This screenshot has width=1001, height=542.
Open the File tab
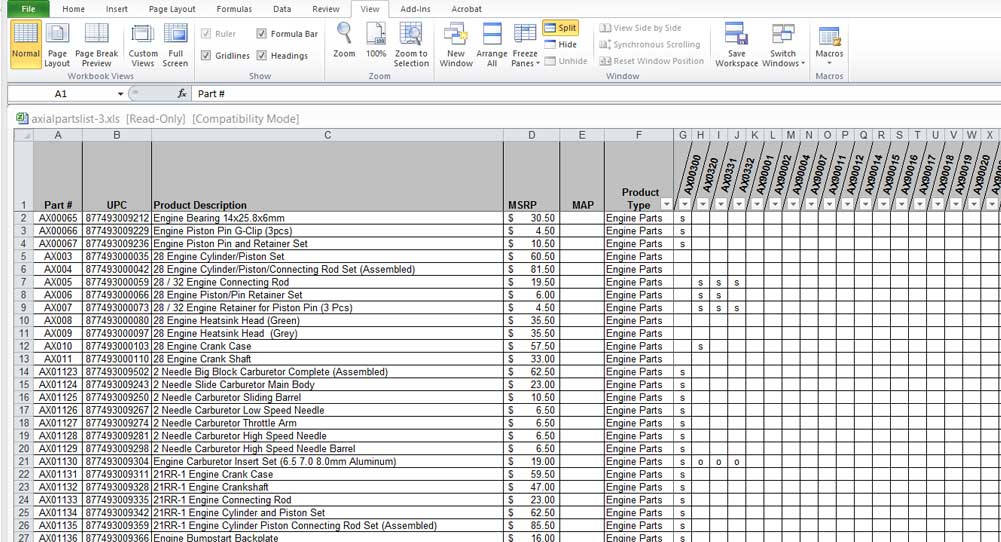(x=28, y=9)
